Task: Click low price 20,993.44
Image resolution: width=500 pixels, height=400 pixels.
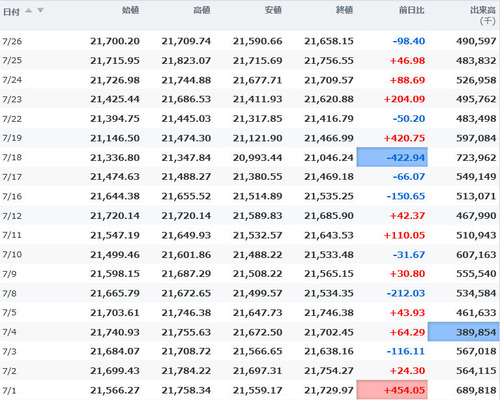Action: 257,157
